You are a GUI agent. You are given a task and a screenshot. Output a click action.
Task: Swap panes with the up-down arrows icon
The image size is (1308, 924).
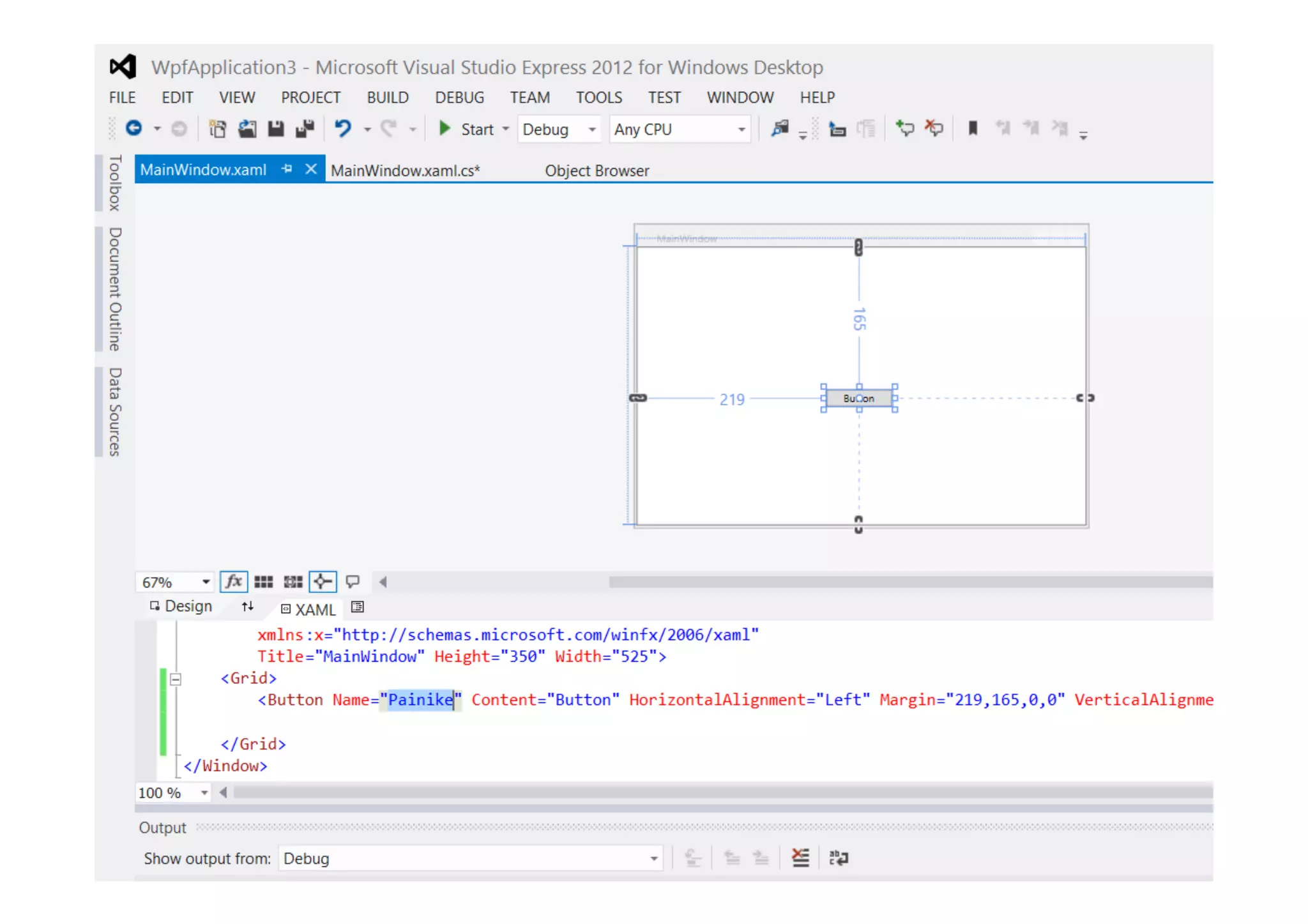click(x=247, y=606)
